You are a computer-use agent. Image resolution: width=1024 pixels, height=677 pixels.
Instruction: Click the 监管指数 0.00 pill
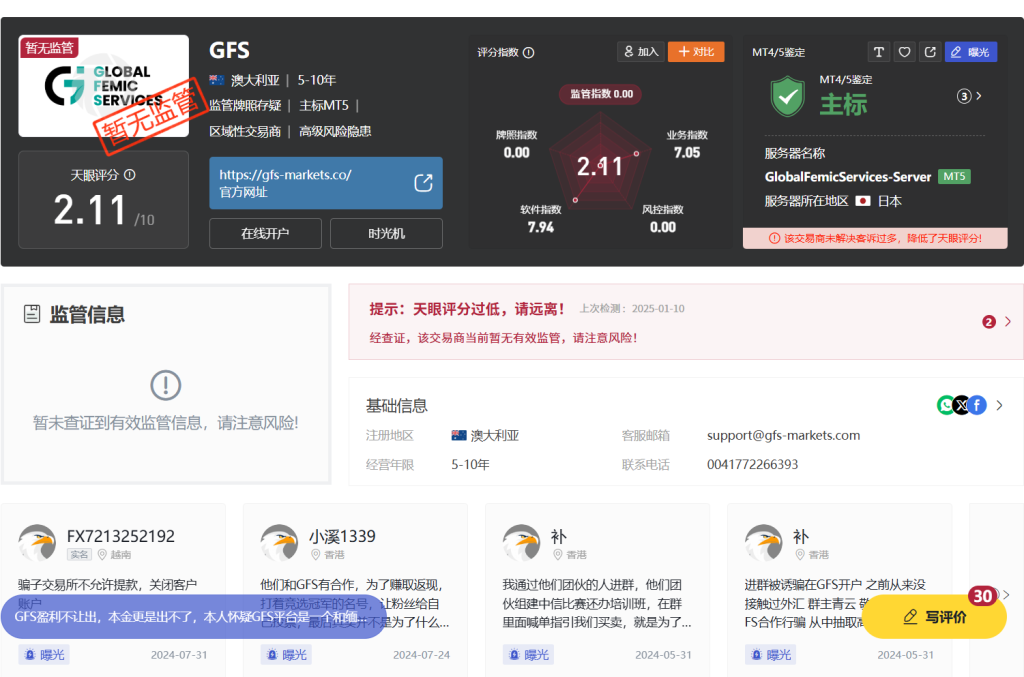coord(601,94)
